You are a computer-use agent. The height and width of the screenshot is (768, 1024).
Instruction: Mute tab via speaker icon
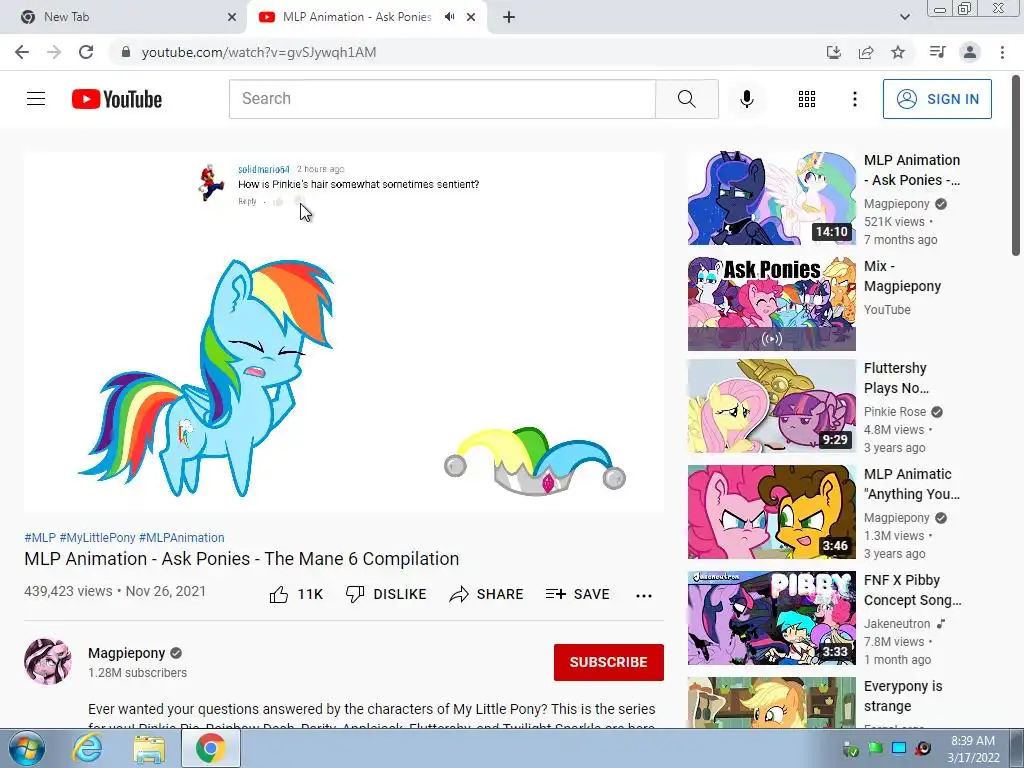pyautogui.click(x=449, y=17)
